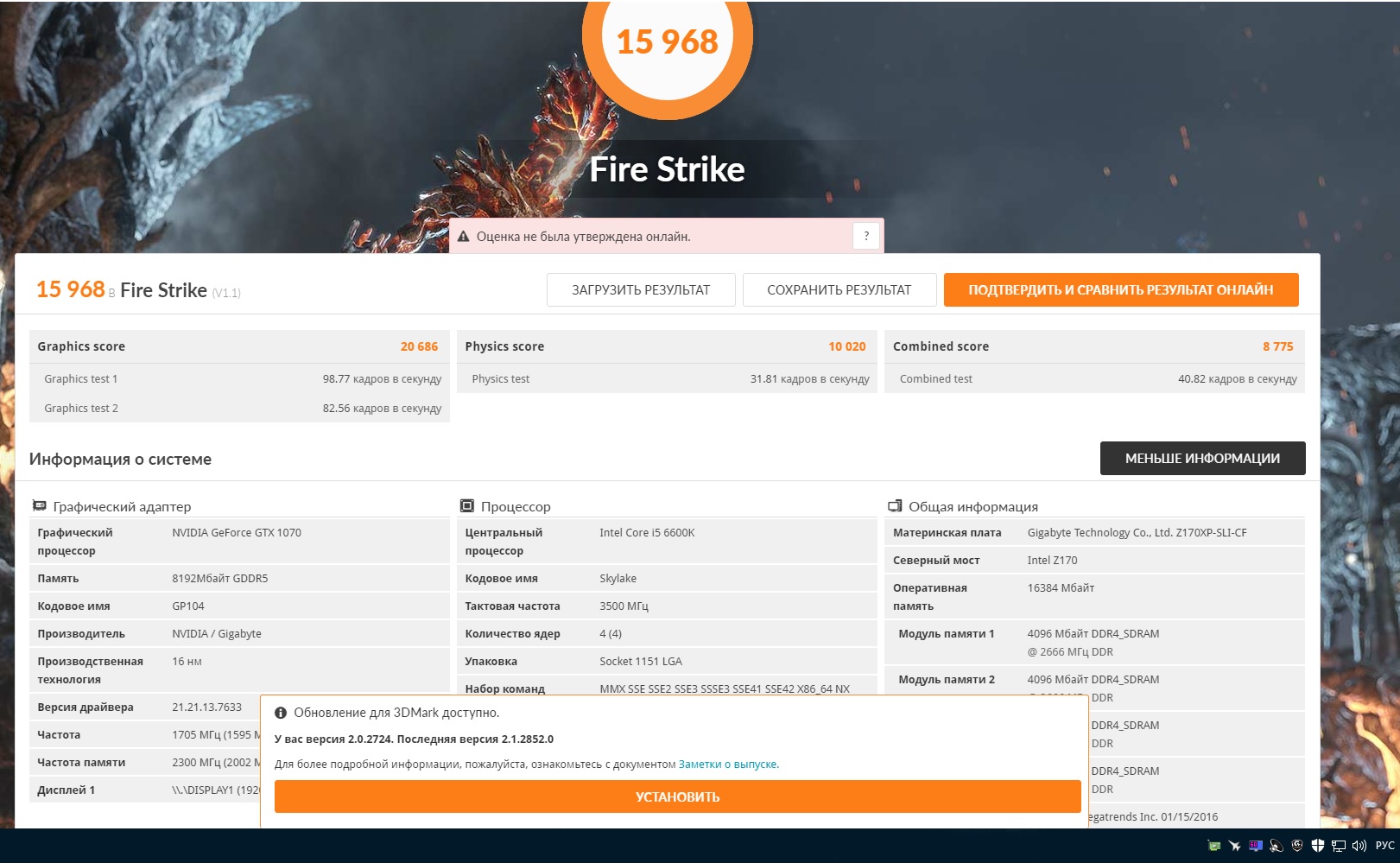Screen dimensions: 1400x863
Task: Click ПОДТВЕРДИТЬ И СРАВНИТЬ РЕЗУЛЬТАТ ОНЛАЙН button
Action: [1121, 290]
